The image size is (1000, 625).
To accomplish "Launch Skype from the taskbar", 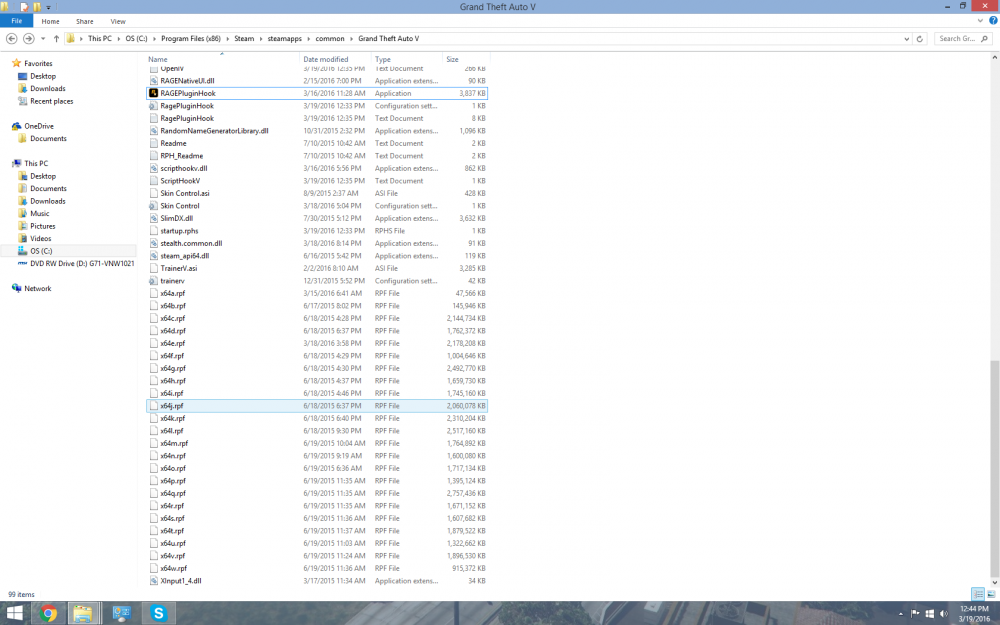I will click(158, 612).
